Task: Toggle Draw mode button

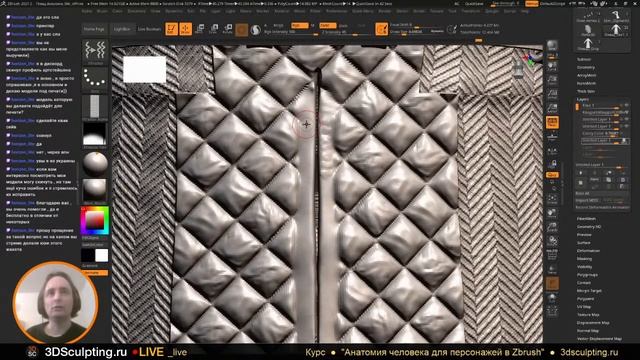Action: [x=186, y=29]
